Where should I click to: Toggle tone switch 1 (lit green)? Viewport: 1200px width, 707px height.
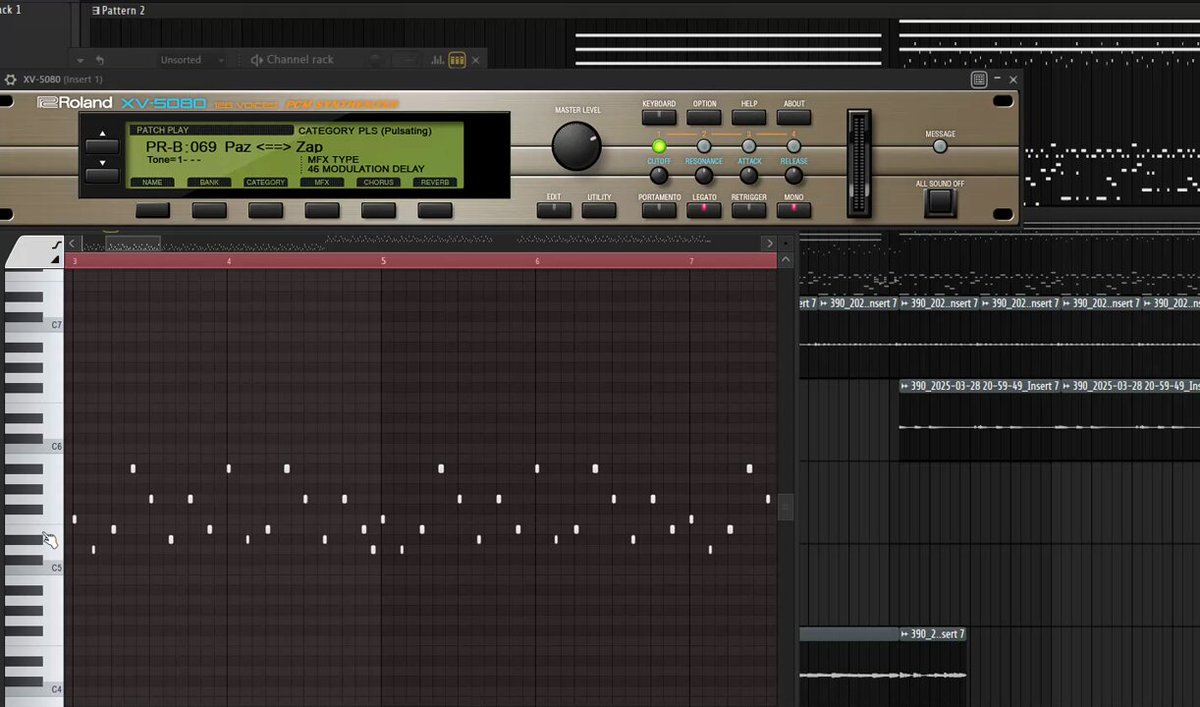click(x=659, y=146)
